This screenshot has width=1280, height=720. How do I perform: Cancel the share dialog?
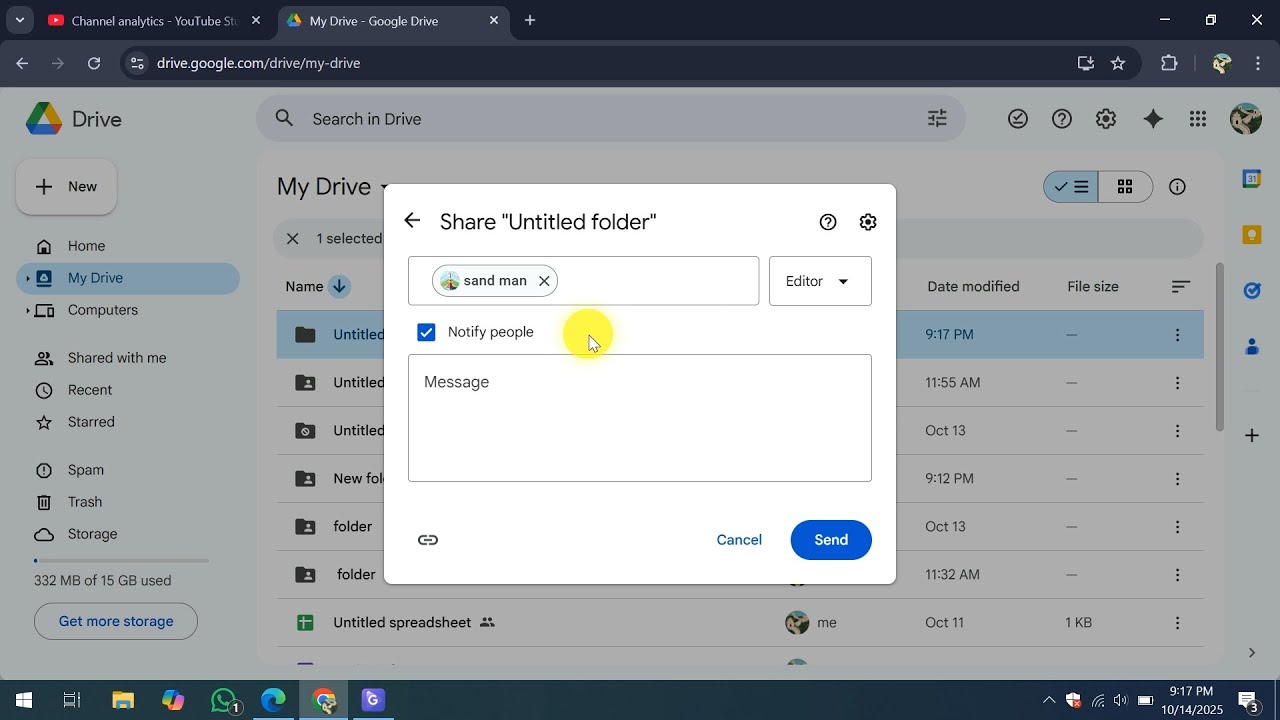739,540
